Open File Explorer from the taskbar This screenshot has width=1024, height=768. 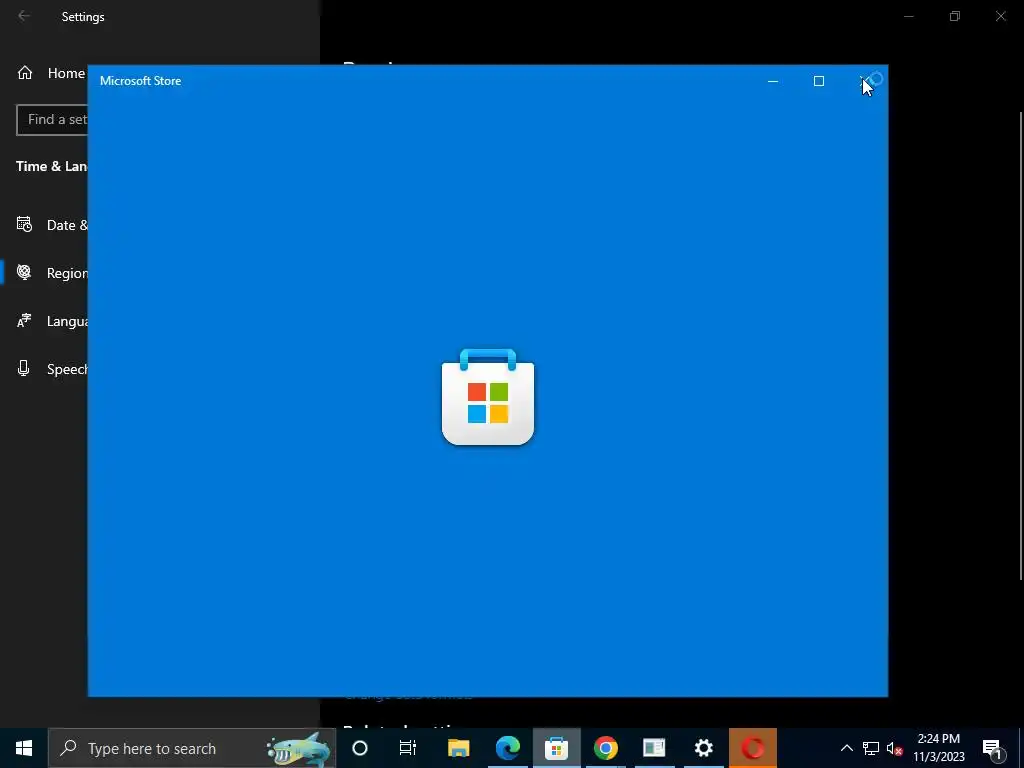[x=458, y=748]
